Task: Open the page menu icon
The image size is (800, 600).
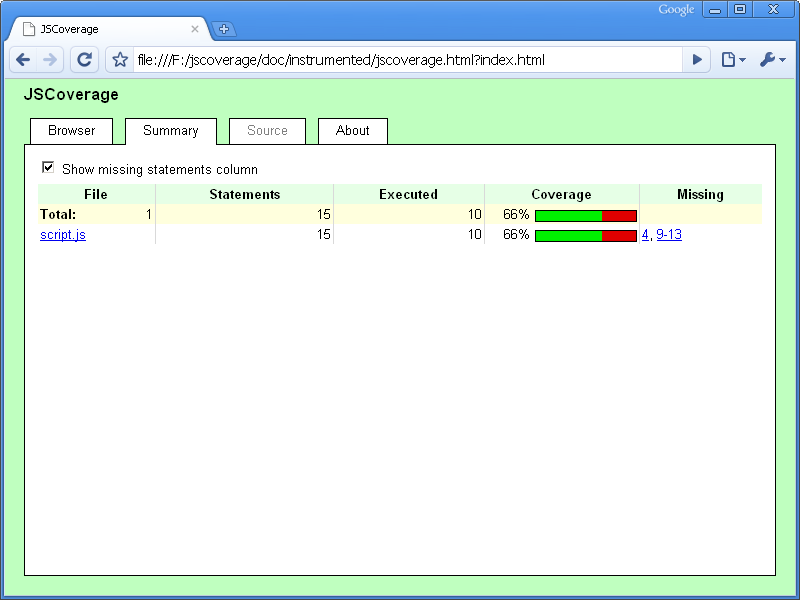Action: point(734,60)
